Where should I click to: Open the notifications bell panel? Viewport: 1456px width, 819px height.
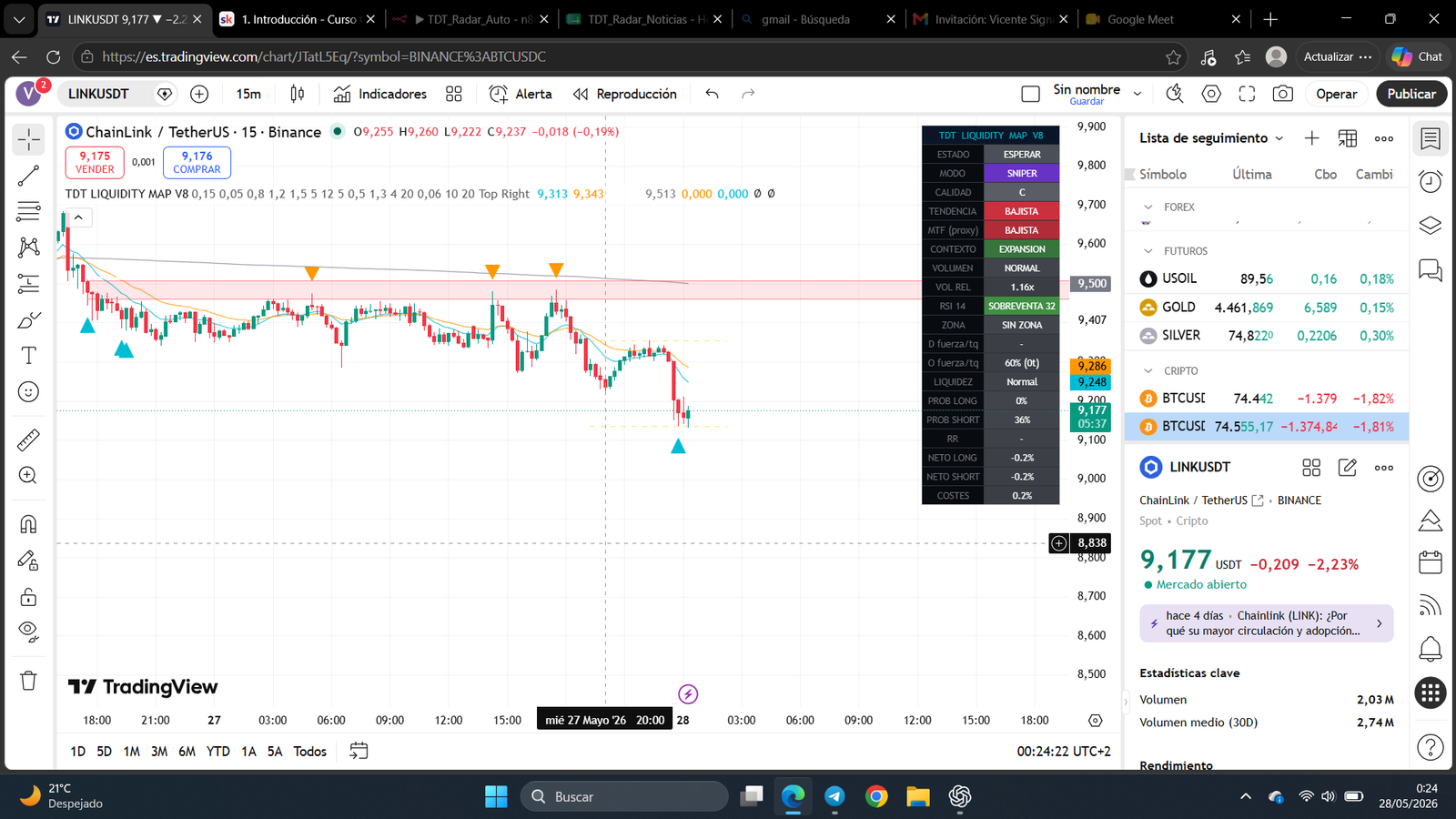point(1431,649)
